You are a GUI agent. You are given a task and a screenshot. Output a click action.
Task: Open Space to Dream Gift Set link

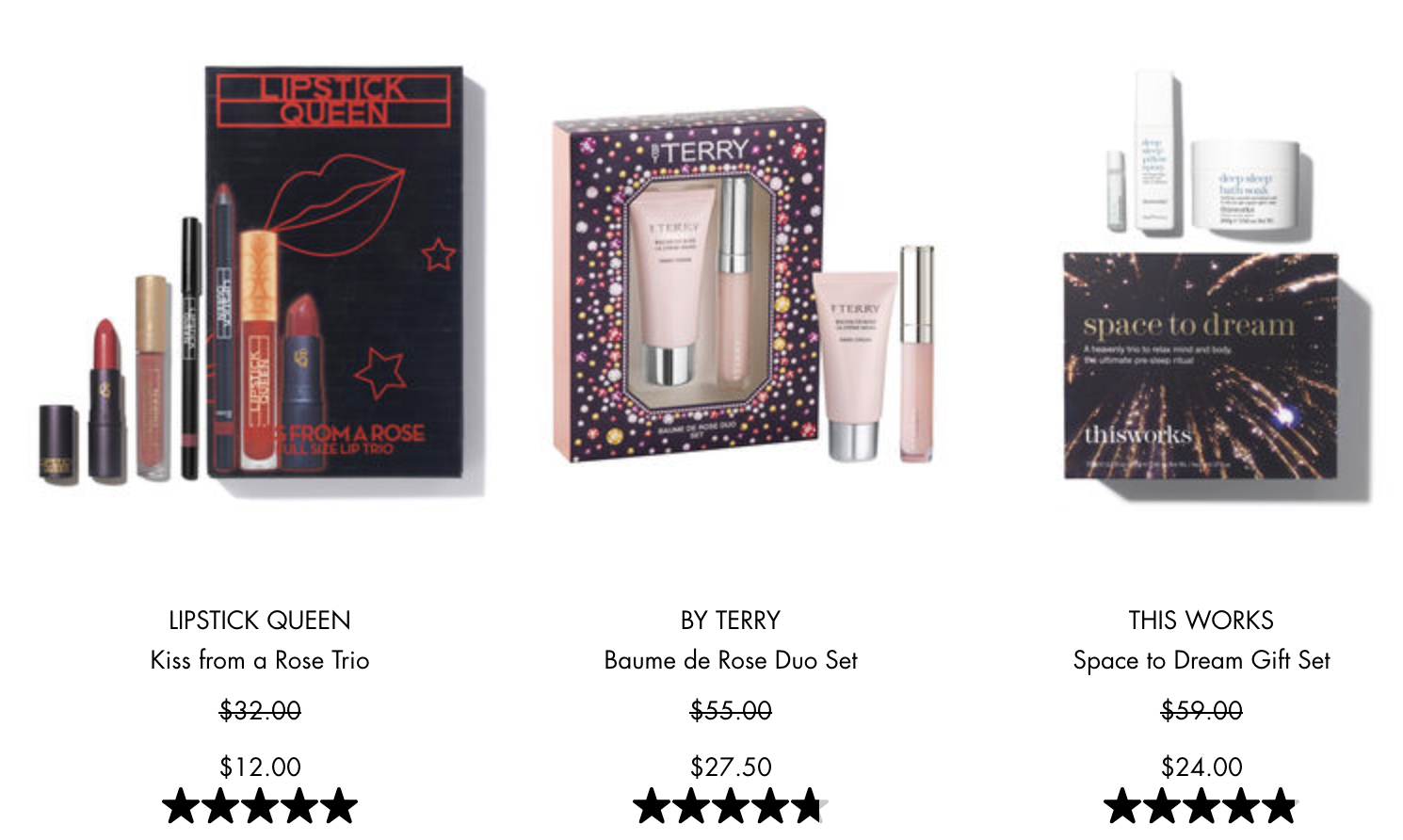[x=1201, y=660]
